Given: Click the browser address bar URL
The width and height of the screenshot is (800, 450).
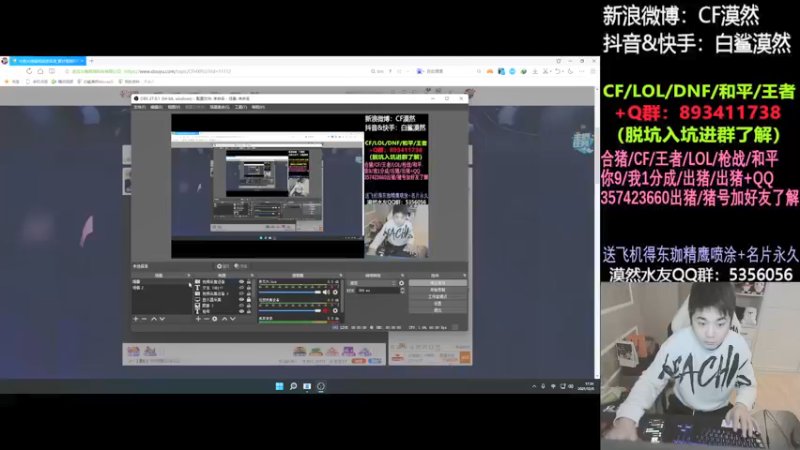Looking at the screenshot, I should coord(178,71).
